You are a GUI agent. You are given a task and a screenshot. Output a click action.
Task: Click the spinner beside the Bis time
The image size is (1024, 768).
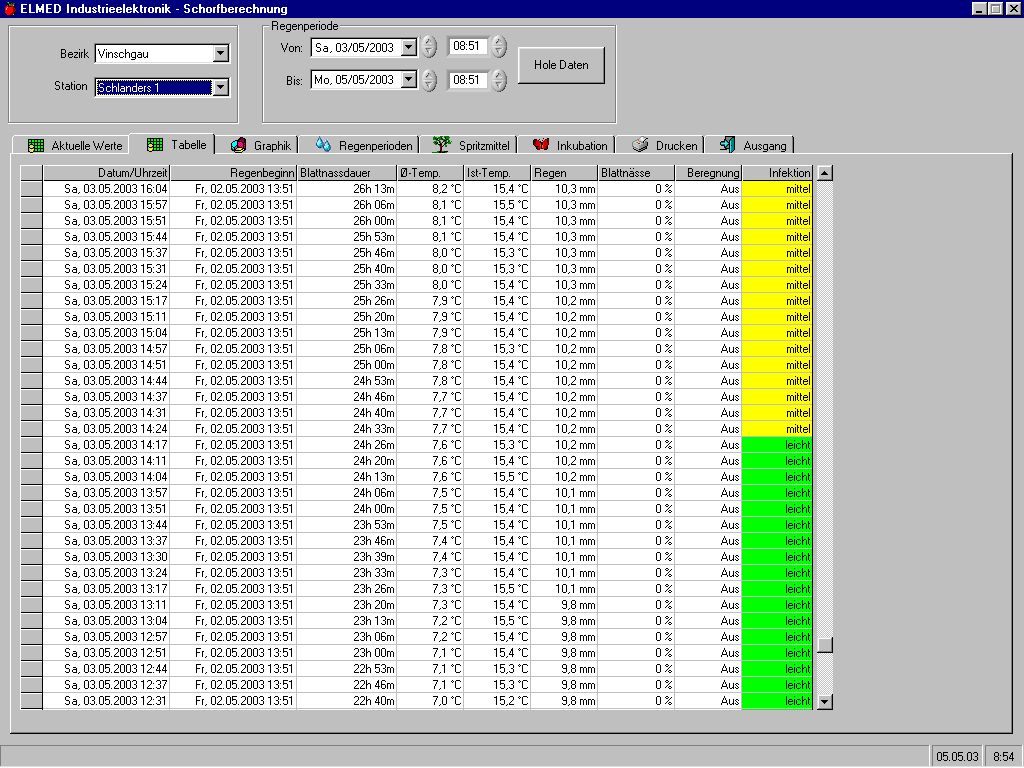point(499,80)
